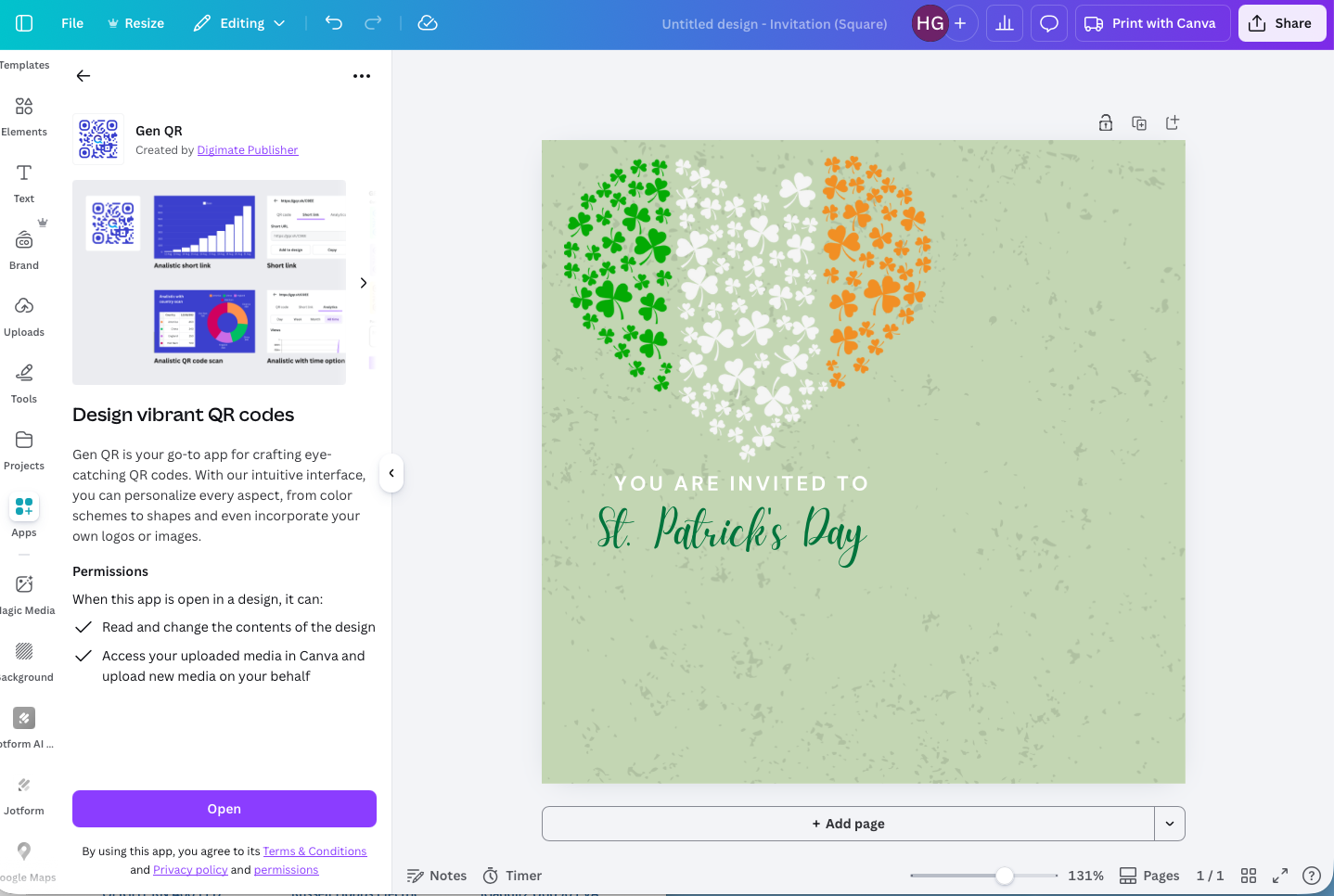This screenshot has height=896, width=1334.
Task: Duplicate the current page
Action: (1139, 122)
